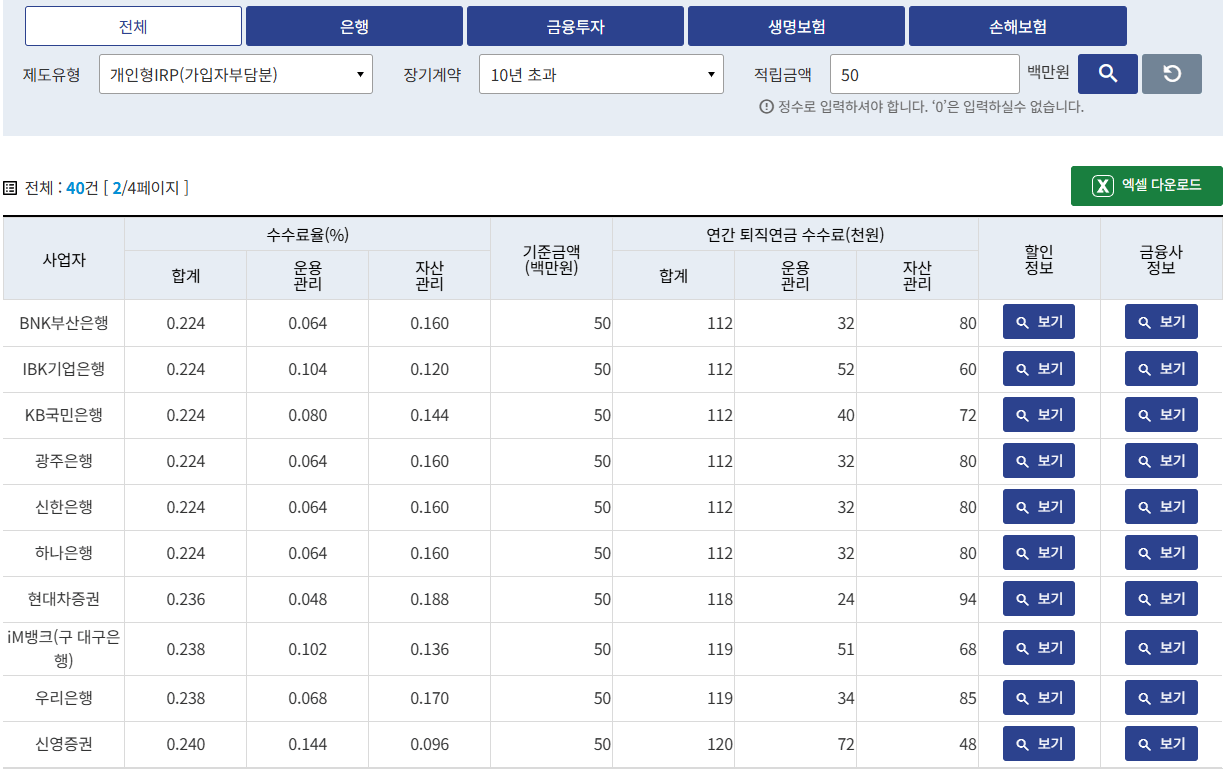This screenshot has width=1225, height=774.
Task: Open 할인정보 보기 for KB국민은행
Action: [x=1038, y=414]
